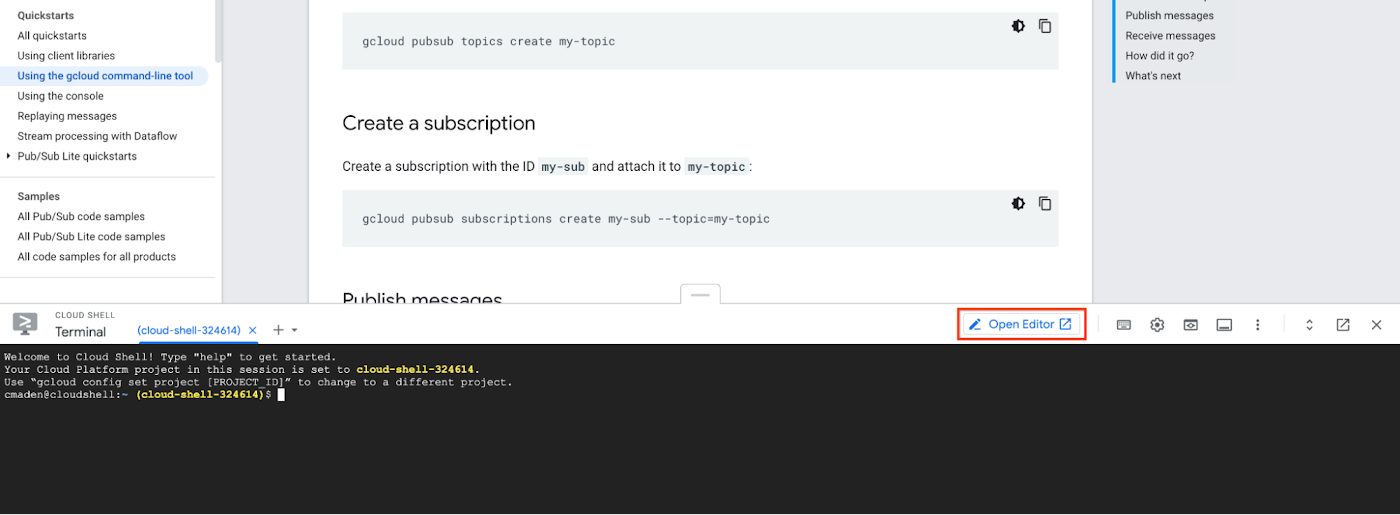Copy the subscriptions create command
1400x515 pixels.
tap(1045, 204)
